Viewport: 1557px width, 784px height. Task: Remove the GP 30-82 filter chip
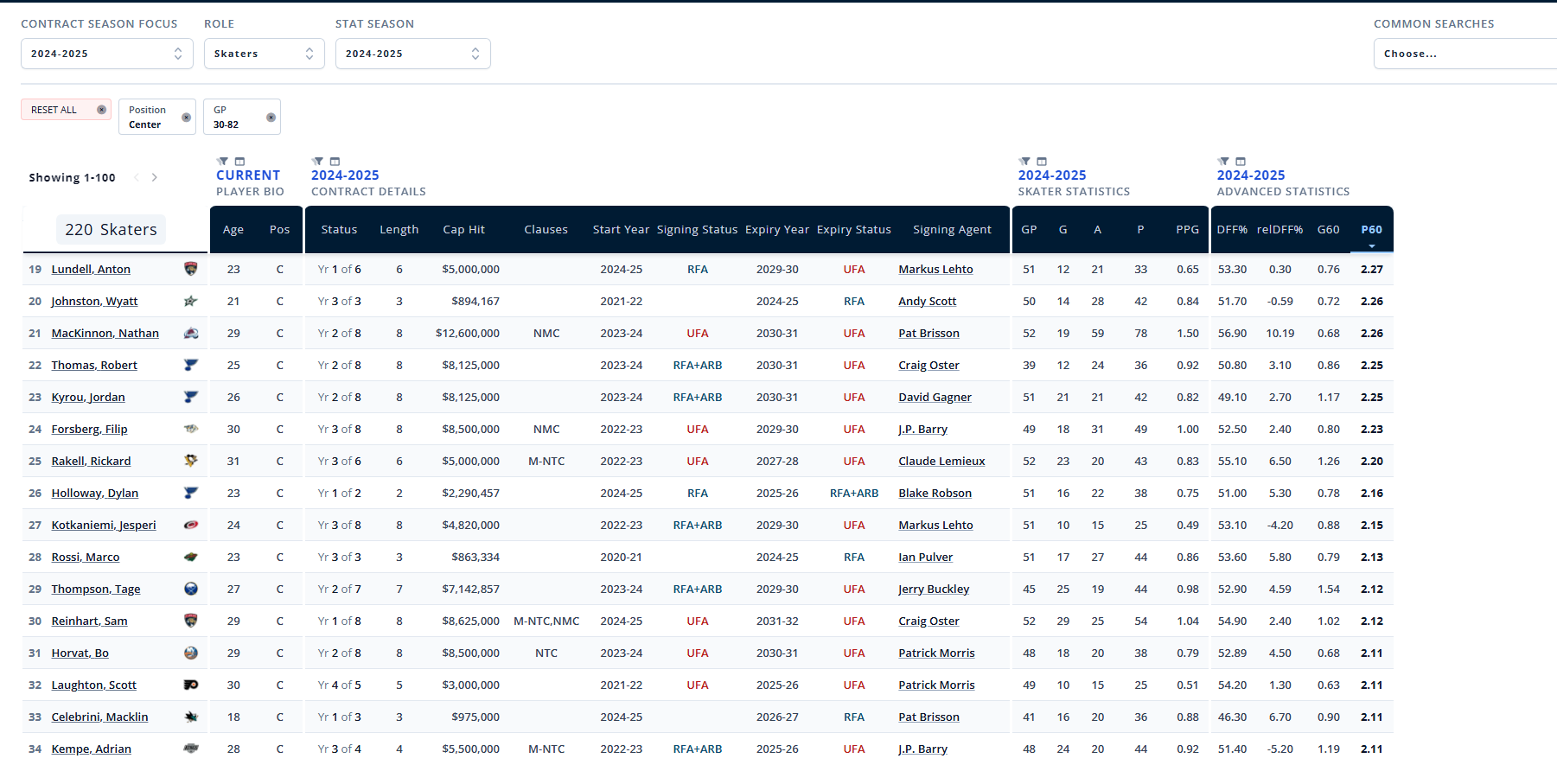(x=271, y=118)
